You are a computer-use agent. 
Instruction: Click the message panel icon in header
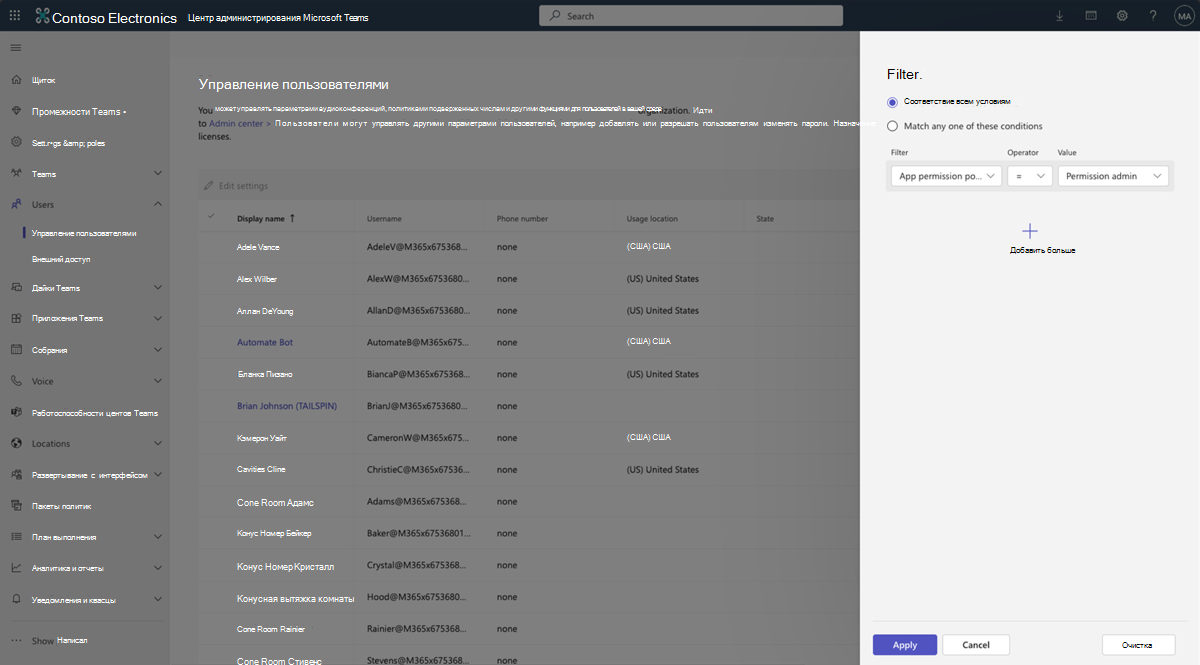click(1091, 16)
